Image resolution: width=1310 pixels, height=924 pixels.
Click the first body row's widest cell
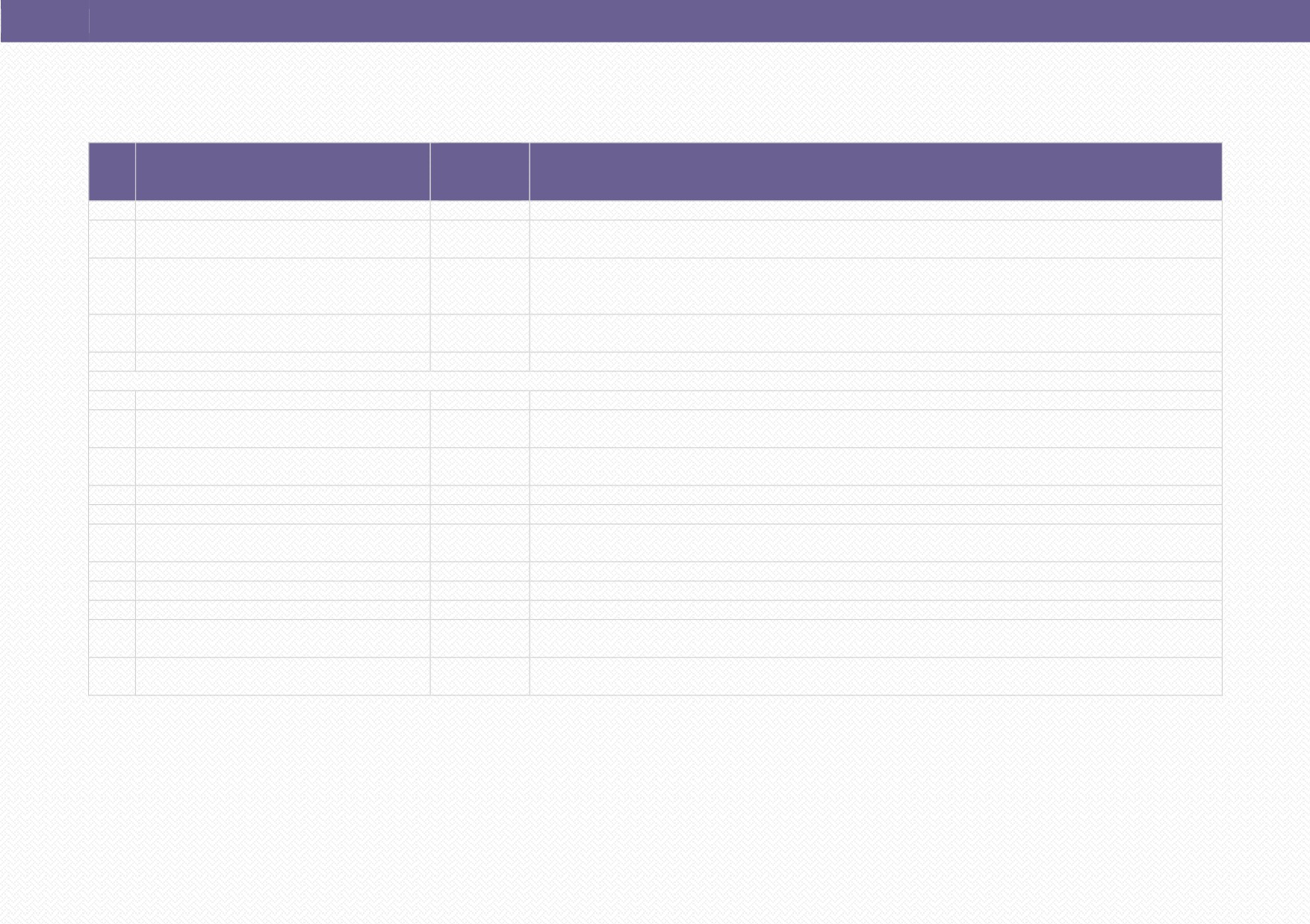click(x=875, y=211)
